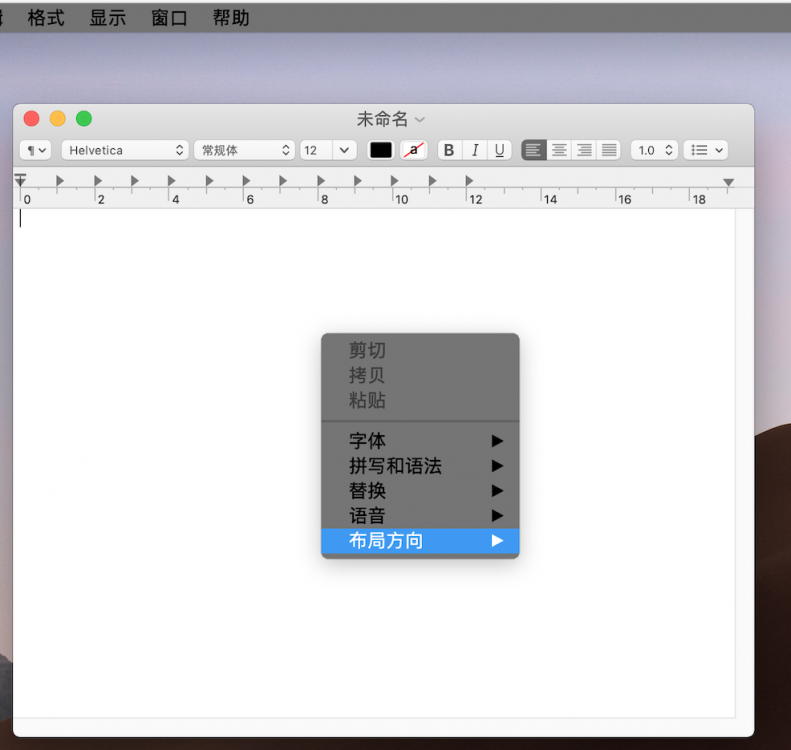
Task: Open the black text color swatch
Action: tap(381, 150)
